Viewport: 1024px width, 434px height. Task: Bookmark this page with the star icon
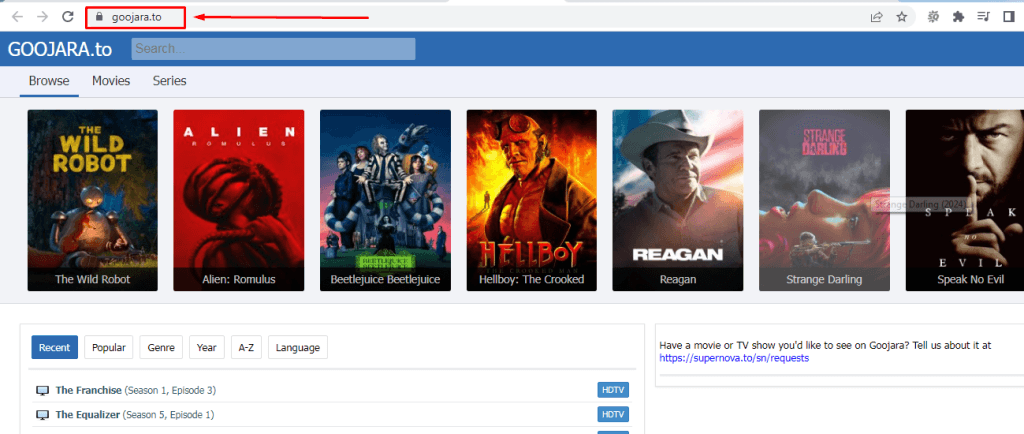(902, 17)
